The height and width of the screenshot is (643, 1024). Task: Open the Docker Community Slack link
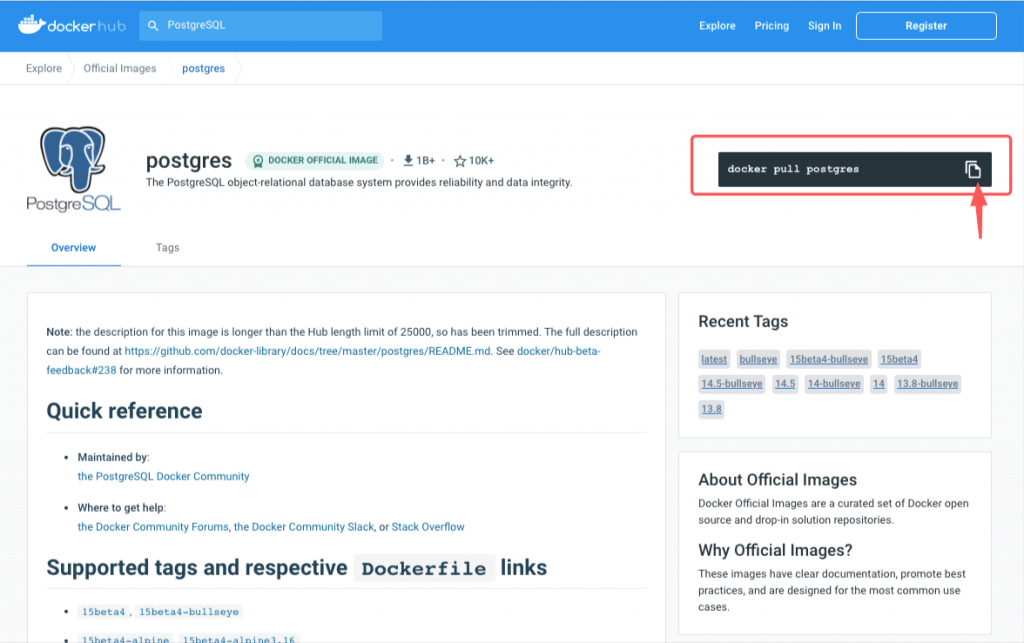tap(304, 527)
